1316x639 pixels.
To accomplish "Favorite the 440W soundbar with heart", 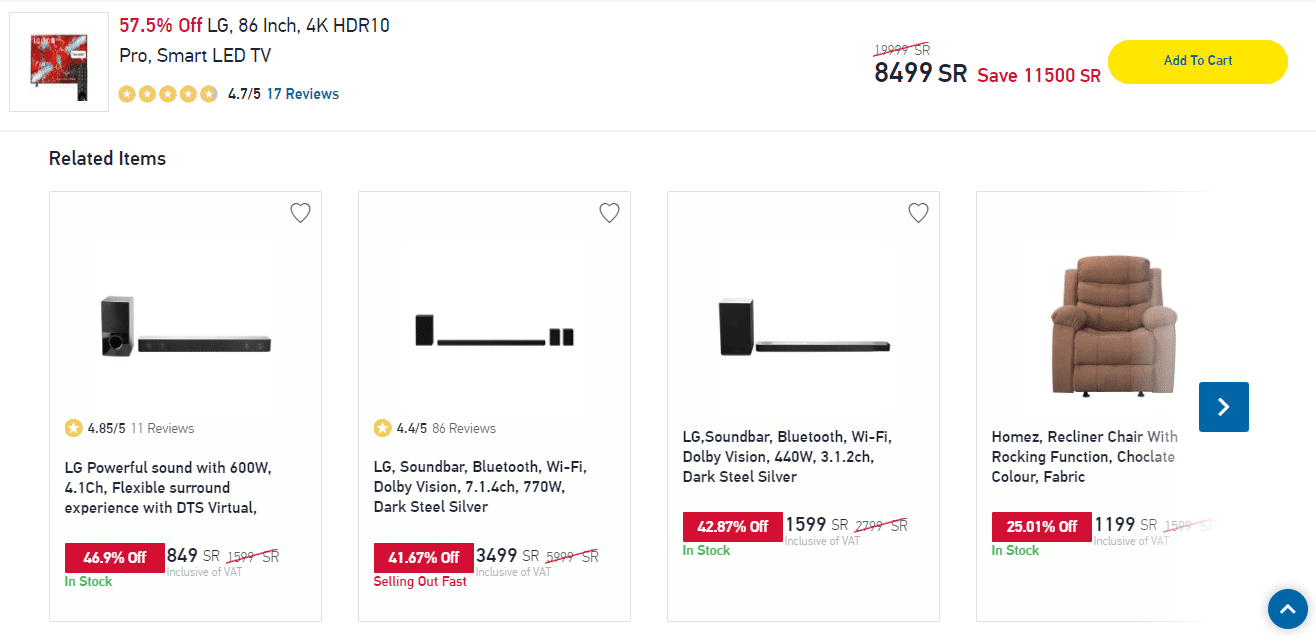I will [x=918, y=213].
